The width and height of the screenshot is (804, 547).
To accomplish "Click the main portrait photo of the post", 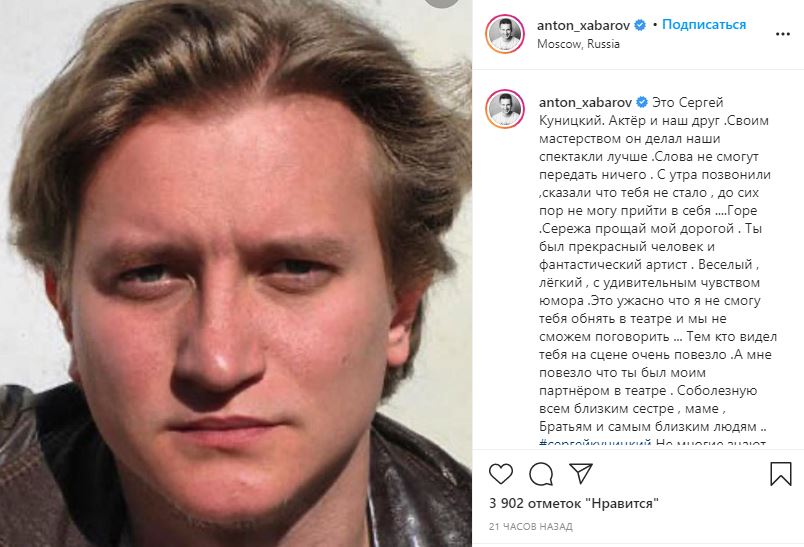I will (x=236, y=273).
